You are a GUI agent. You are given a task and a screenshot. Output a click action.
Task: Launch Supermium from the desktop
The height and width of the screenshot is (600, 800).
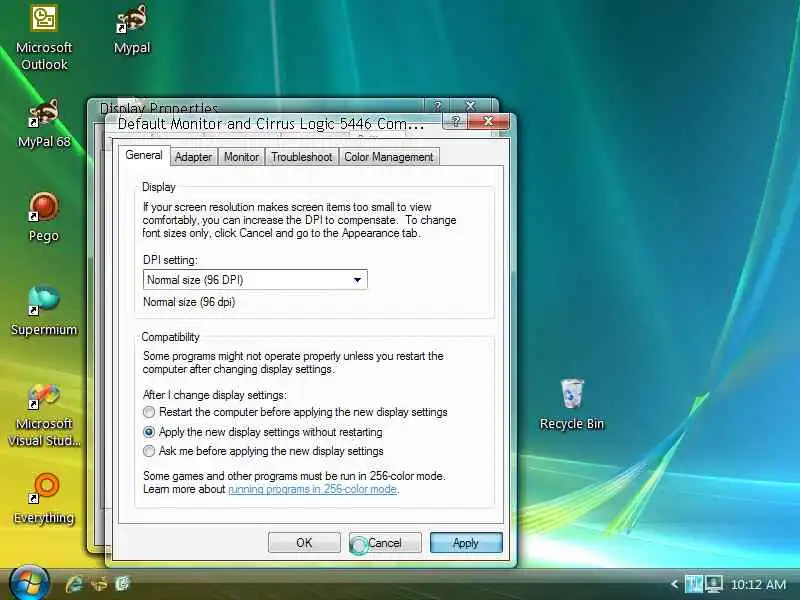click(44, 310)
